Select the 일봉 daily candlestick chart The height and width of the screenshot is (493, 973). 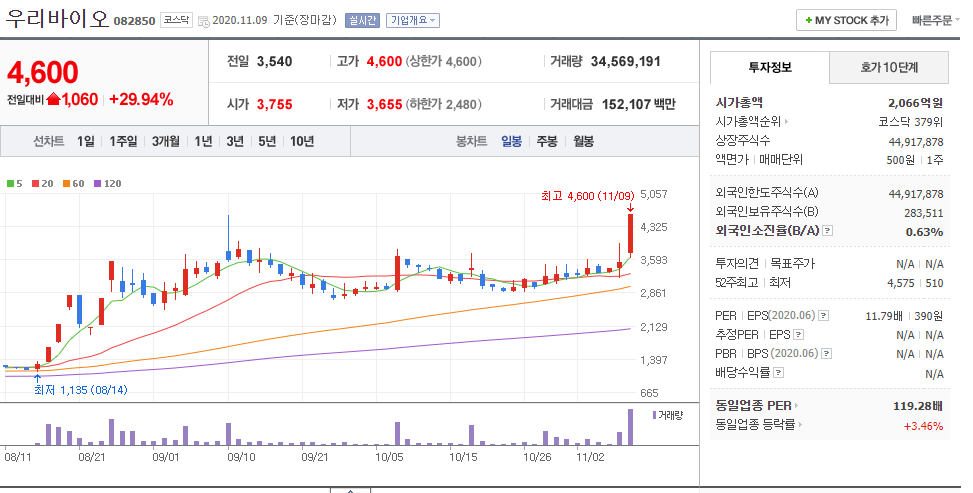click(511, 142)
